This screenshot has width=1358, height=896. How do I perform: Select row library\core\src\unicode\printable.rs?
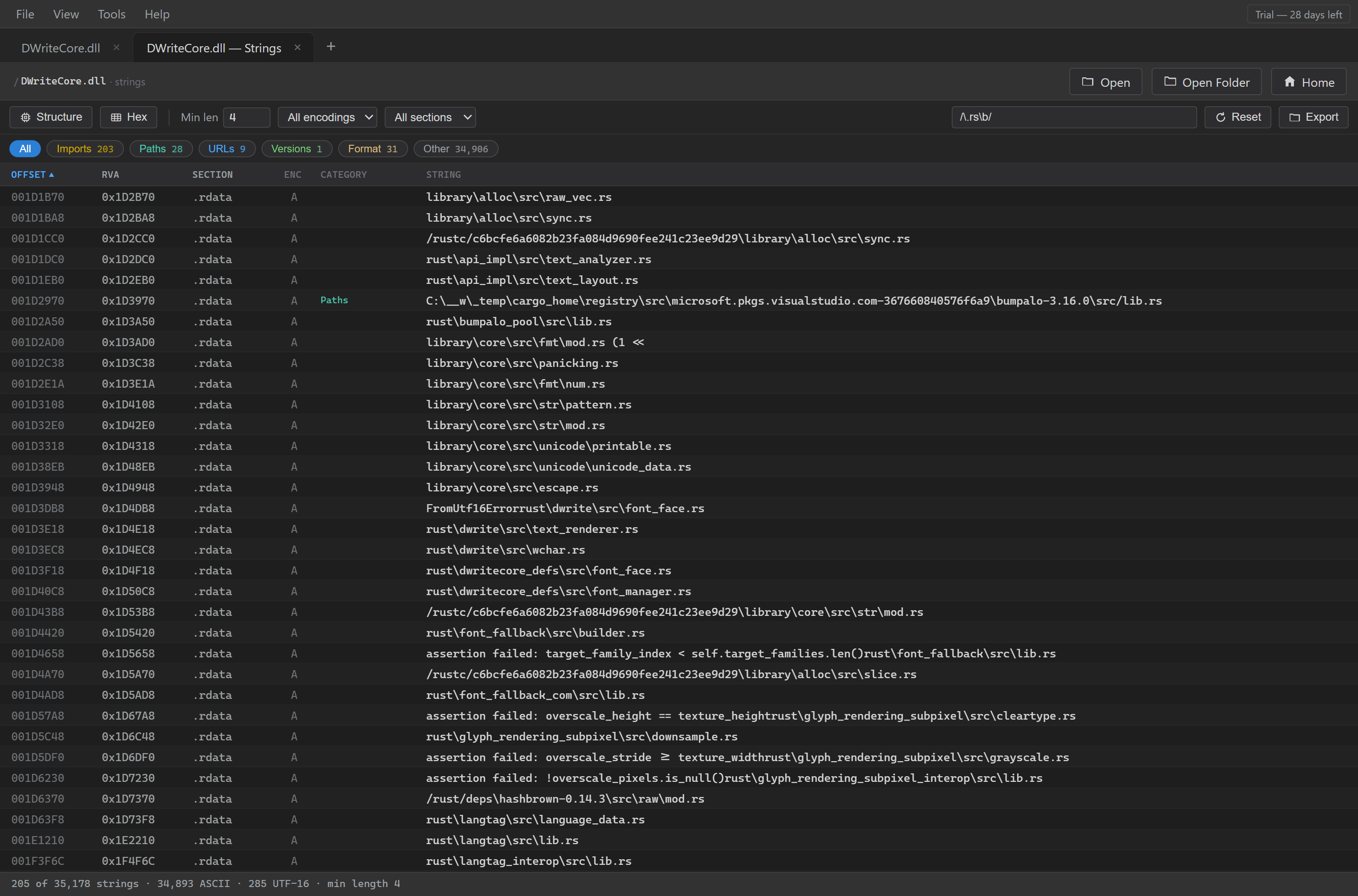(679, 446)
